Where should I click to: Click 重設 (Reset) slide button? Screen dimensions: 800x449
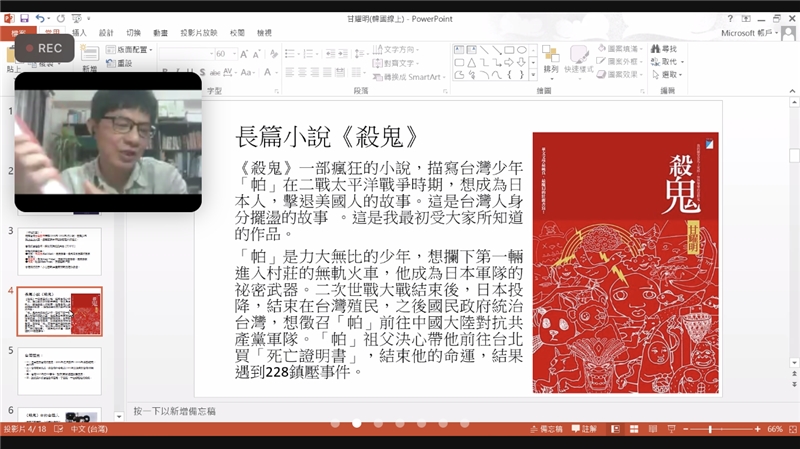[x=119, y=63]
